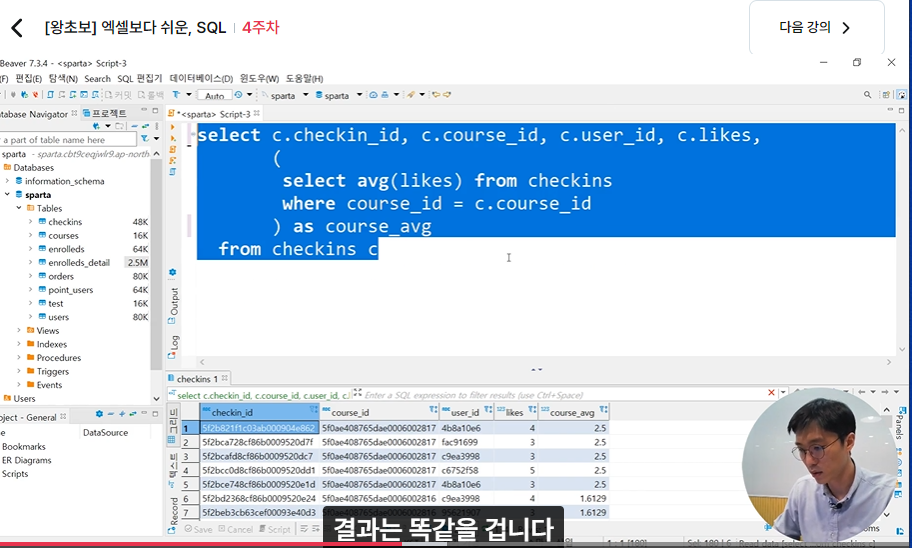This screenshot has width=912, height=548.
Task: Switch to Database Navigator tab
Action: coord(35,114)
